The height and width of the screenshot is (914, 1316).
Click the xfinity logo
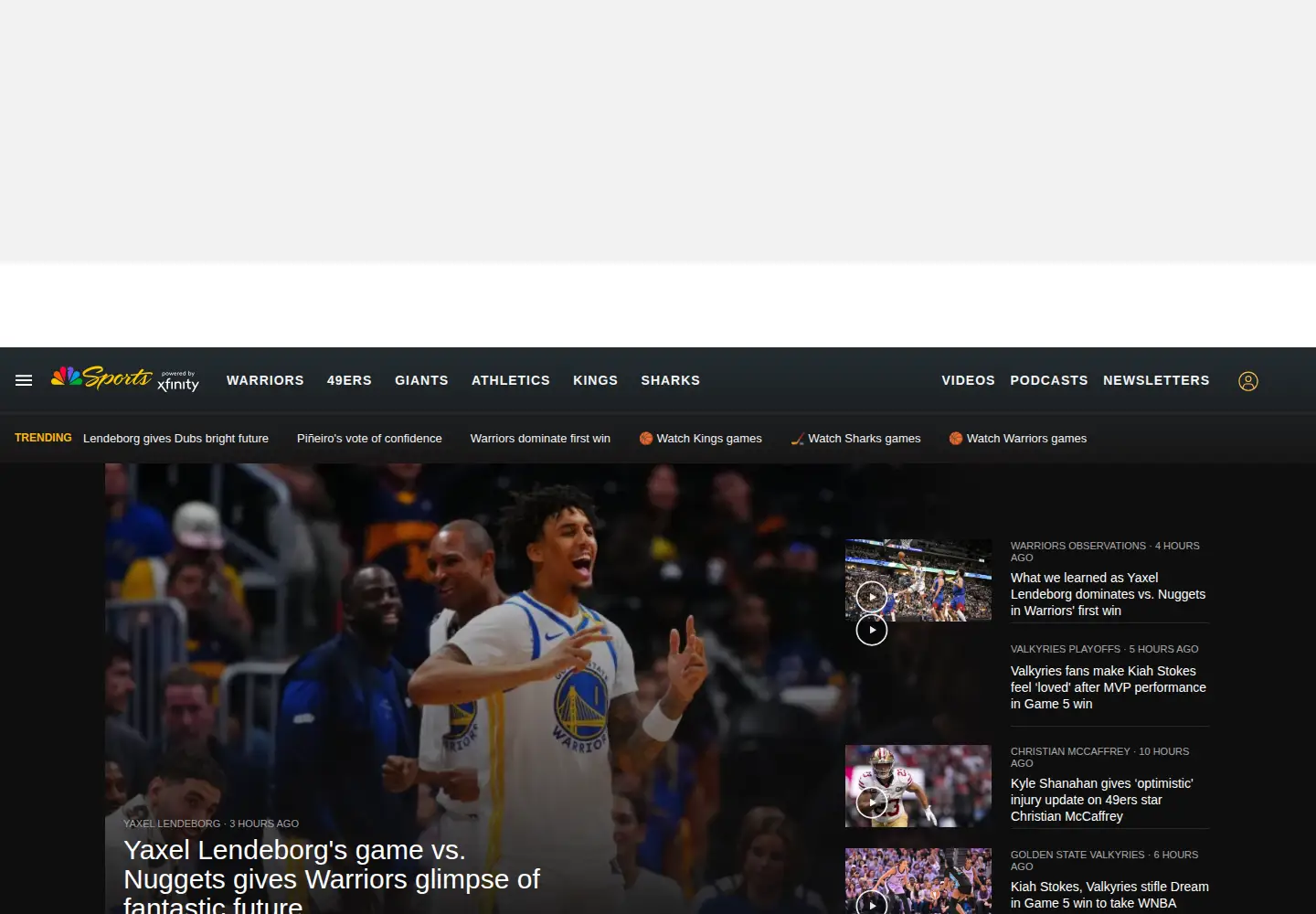178,382
